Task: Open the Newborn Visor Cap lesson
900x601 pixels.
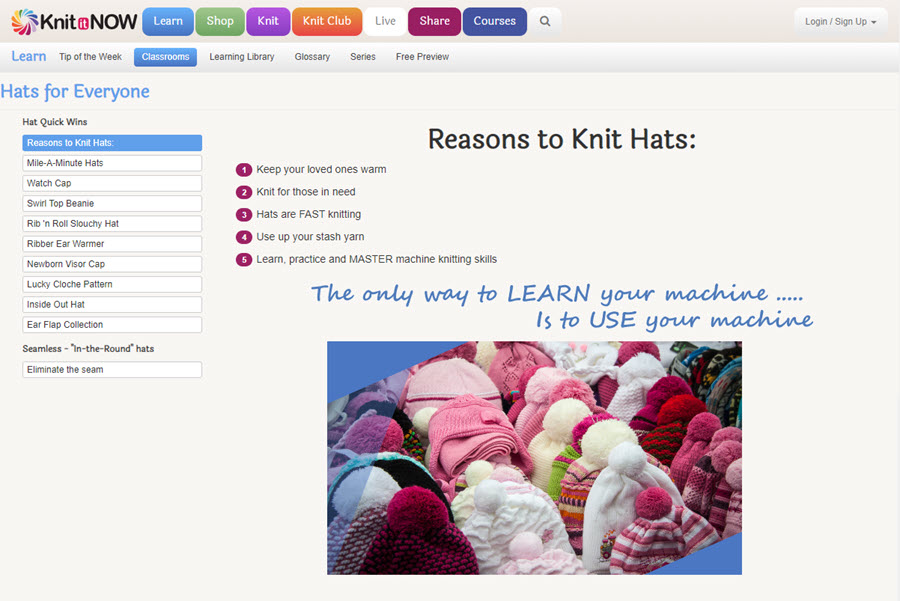Action: (x=112, y=264)
